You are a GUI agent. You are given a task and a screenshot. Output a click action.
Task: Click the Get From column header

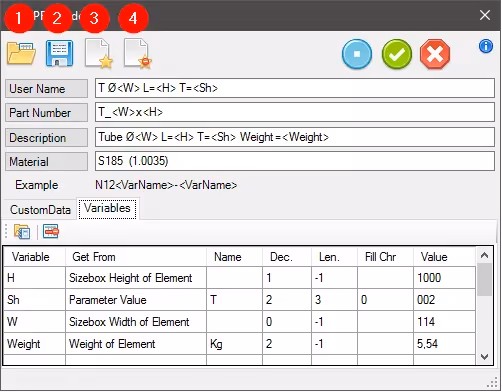click(x=136, y=257)
